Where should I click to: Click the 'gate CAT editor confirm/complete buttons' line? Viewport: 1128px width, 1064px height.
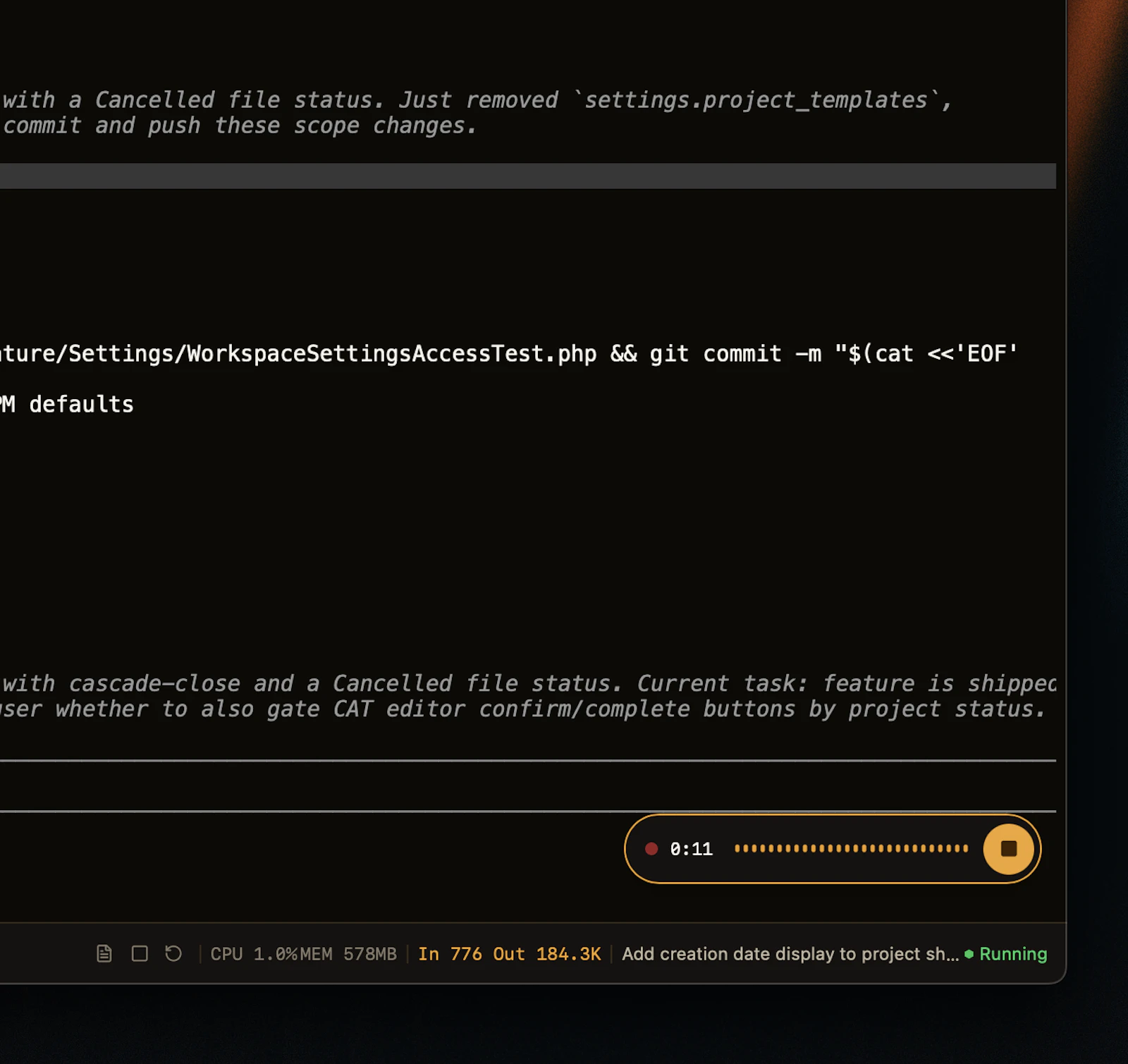[x=522, y=709]
